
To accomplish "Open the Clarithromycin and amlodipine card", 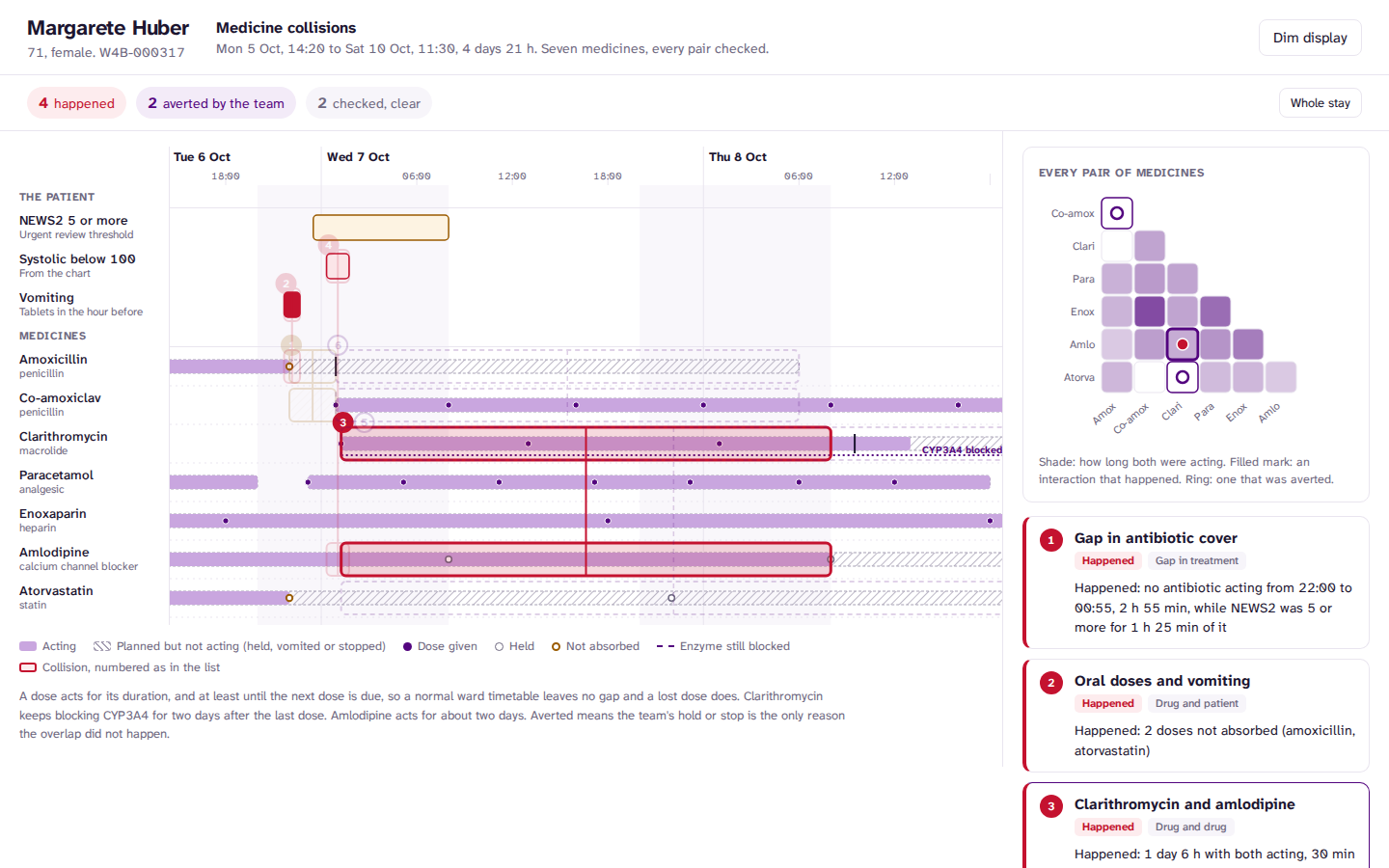I will click(x=1196, y=826).
